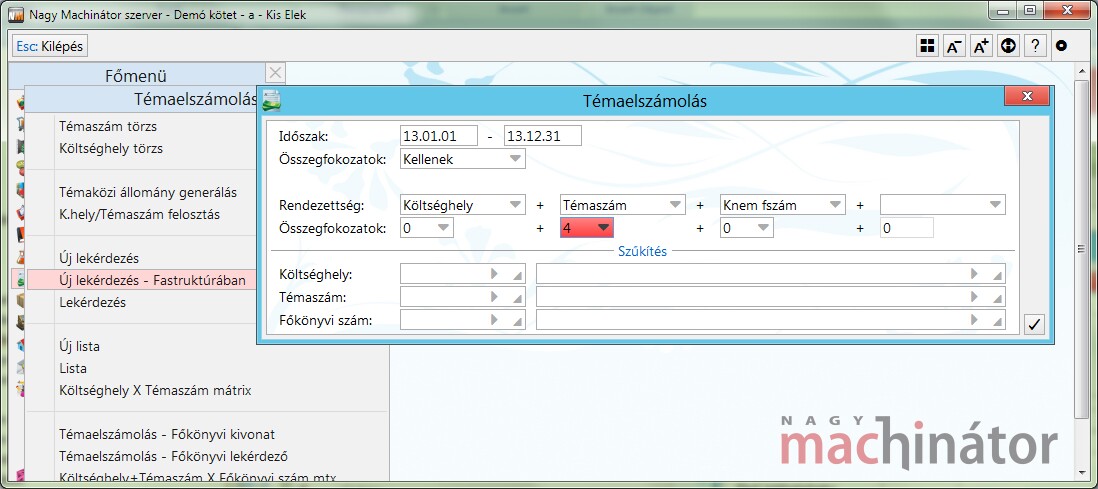1098x489 pixels.
Task: Click arrow in short Témaszám filter field
Action: click(x=494, y=296)
